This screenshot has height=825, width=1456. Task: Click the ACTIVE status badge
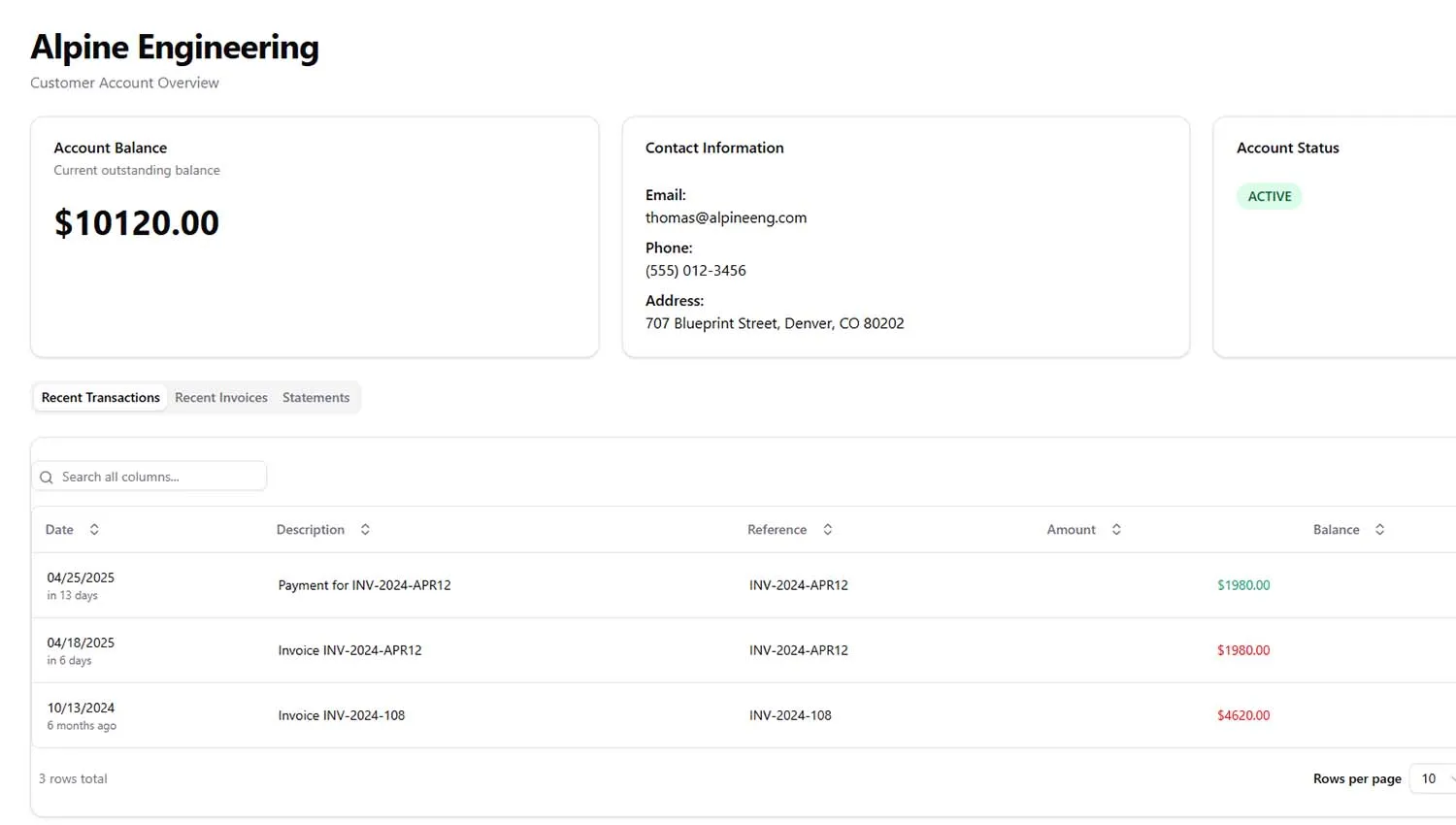click(1270, 196)
